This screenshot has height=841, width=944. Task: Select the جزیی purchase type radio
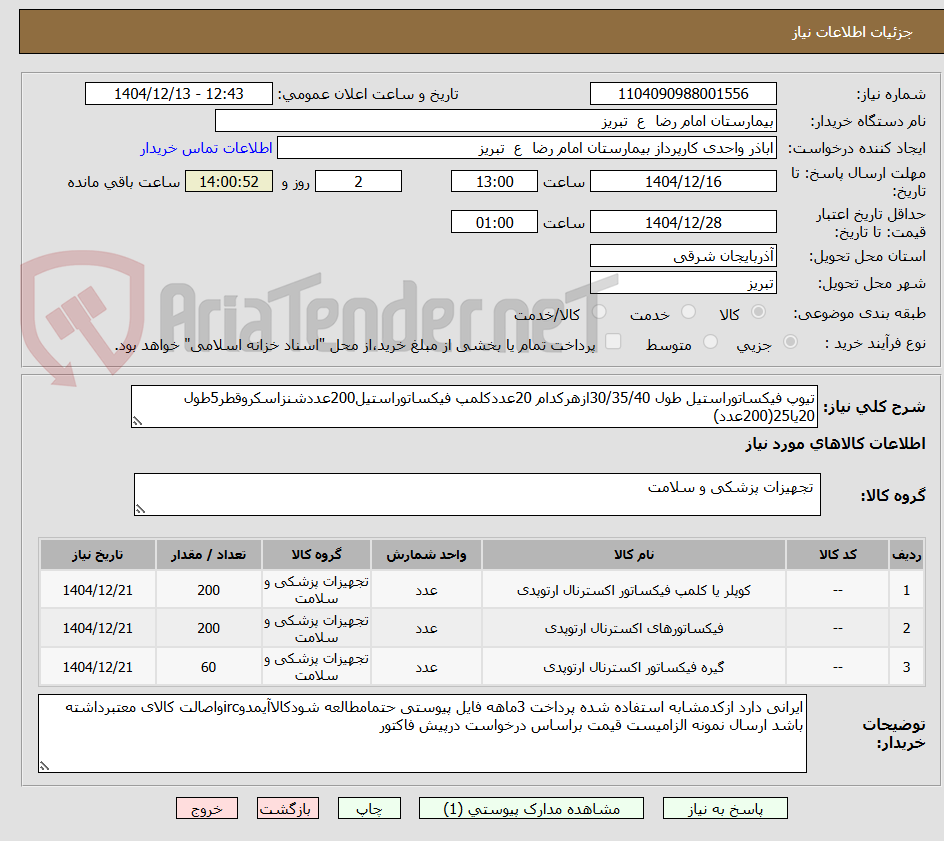point(790,342)
